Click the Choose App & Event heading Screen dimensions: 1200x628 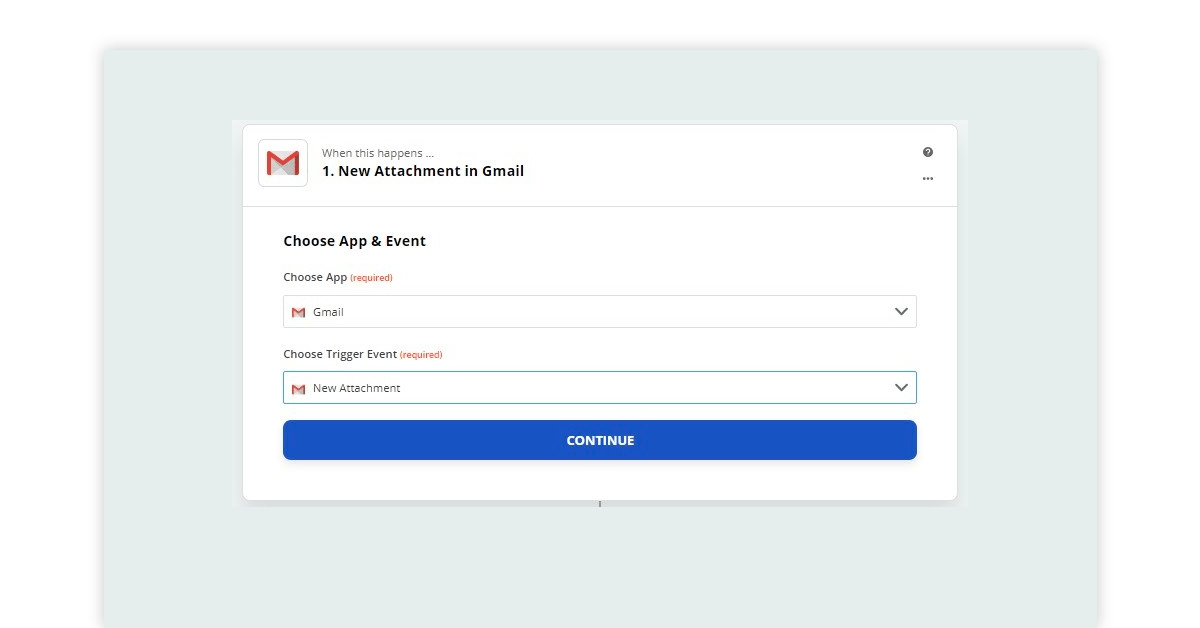click(355, 241)
